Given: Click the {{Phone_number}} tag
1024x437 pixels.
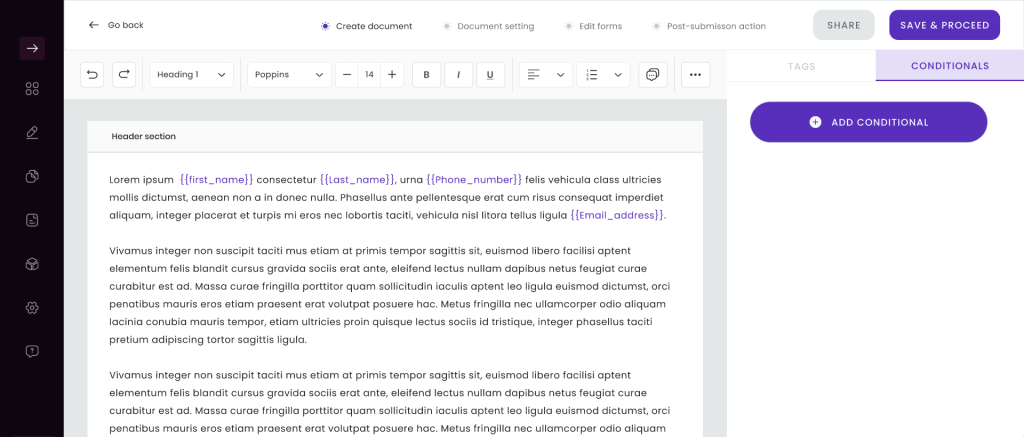Looking at the screenshot, I should point(474,180).
